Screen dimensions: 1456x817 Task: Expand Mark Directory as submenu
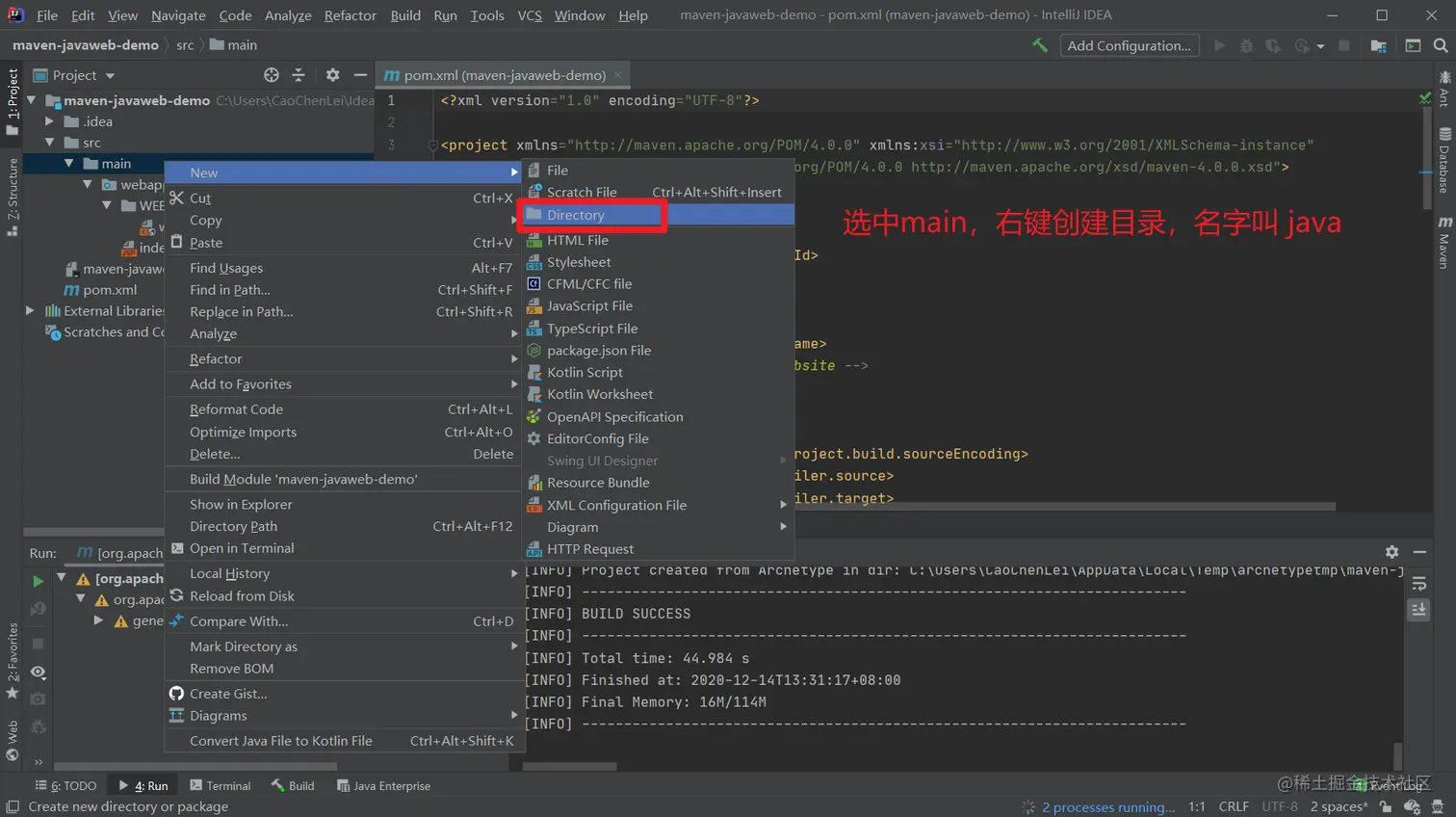click(x=343, y=646)
